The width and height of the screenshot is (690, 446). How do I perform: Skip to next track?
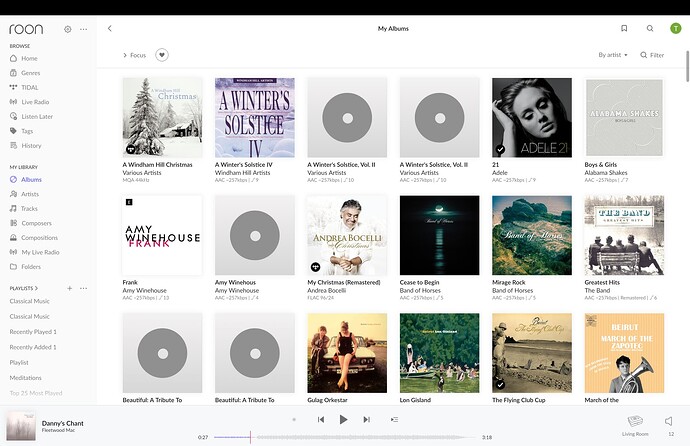pos(366,420)
